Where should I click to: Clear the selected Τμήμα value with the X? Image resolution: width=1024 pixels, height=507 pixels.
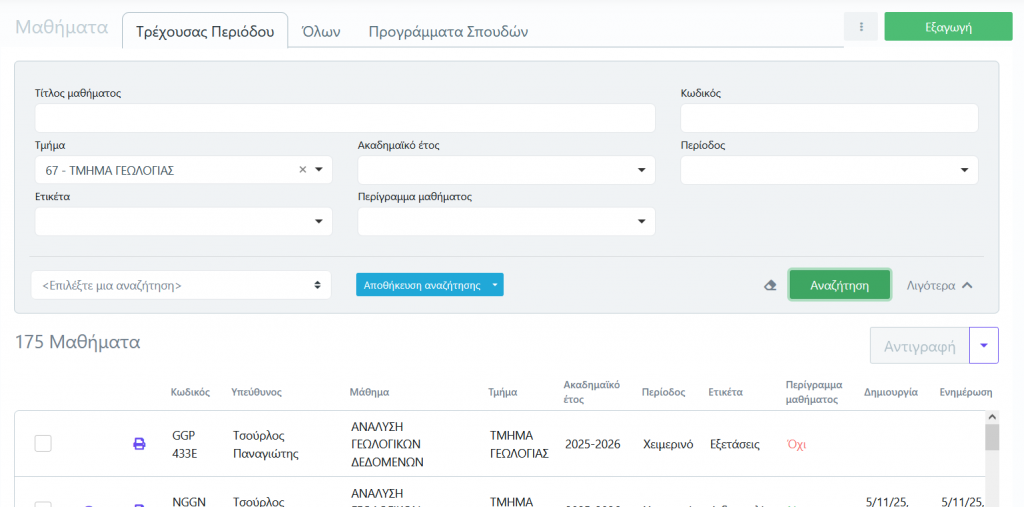point(303,170)
